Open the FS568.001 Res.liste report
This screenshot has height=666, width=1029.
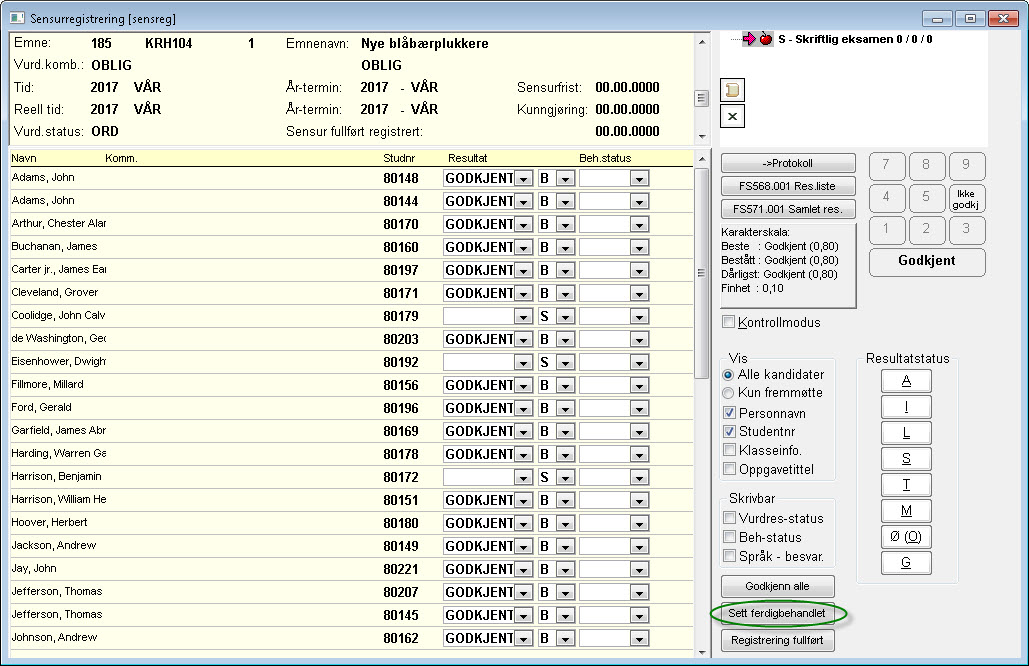point(788,186)
